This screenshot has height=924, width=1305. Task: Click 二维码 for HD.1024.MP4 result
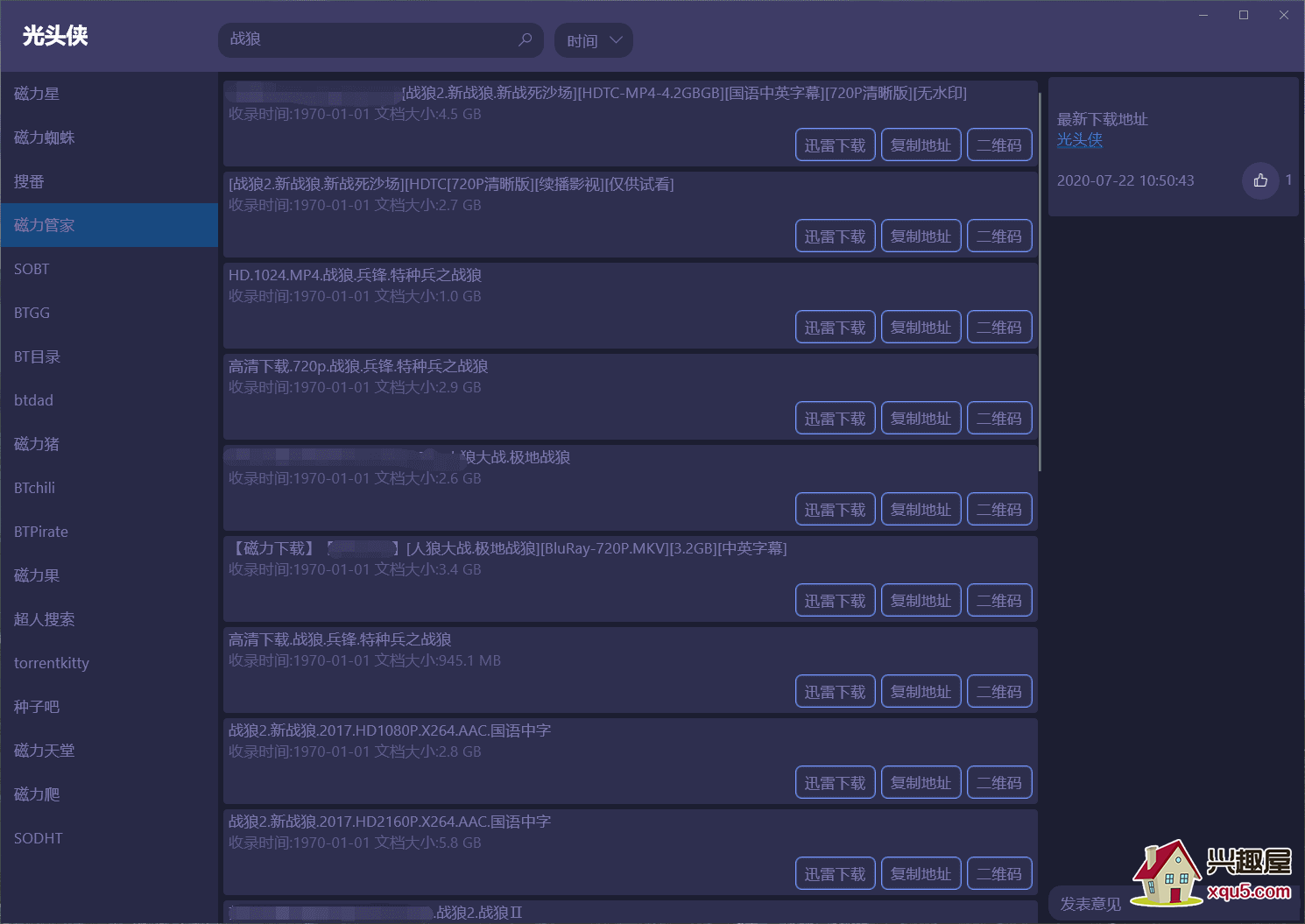[999, 328]
